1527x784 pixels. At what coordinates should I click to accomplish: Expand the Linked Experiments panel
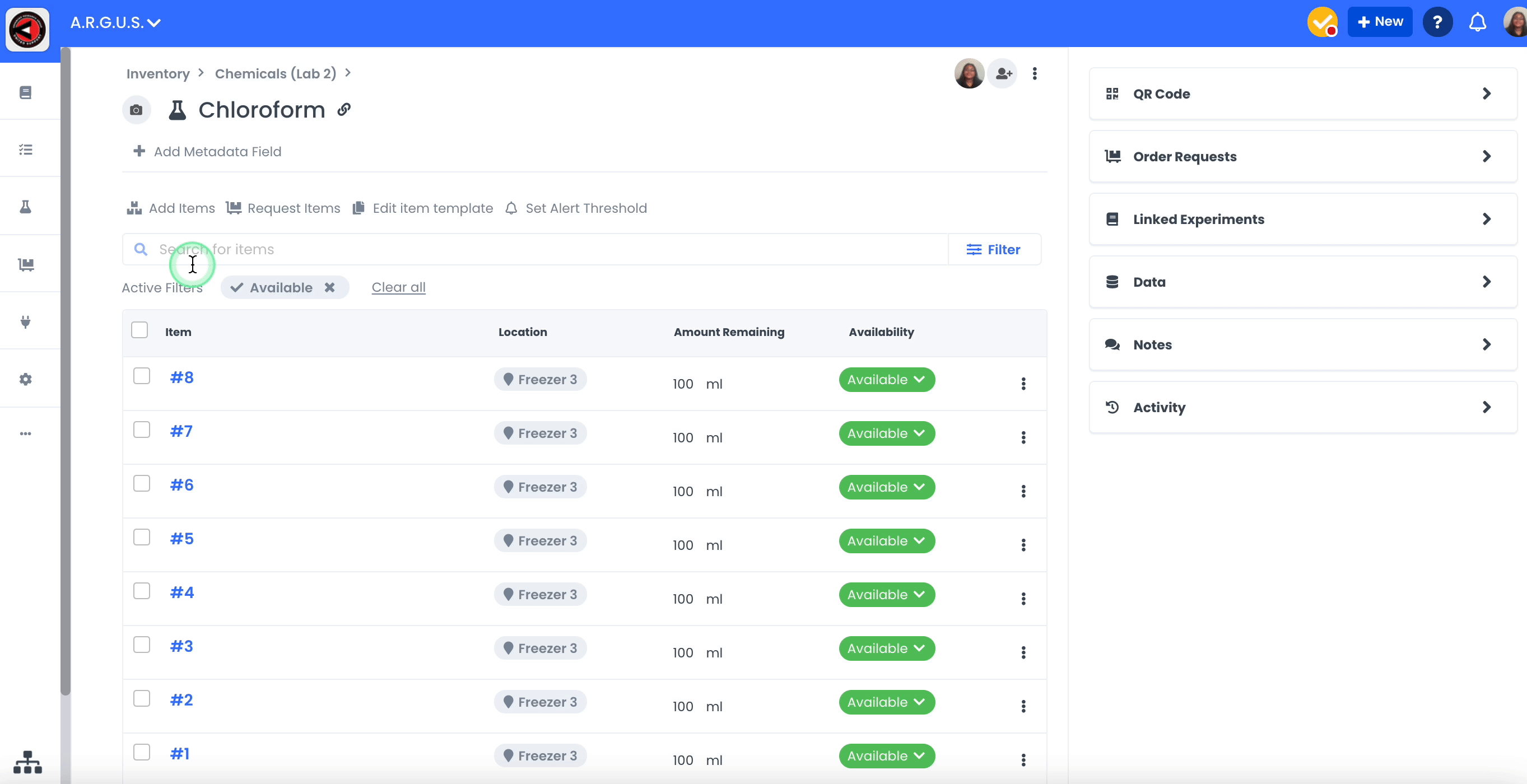(x=1302, y=220)
